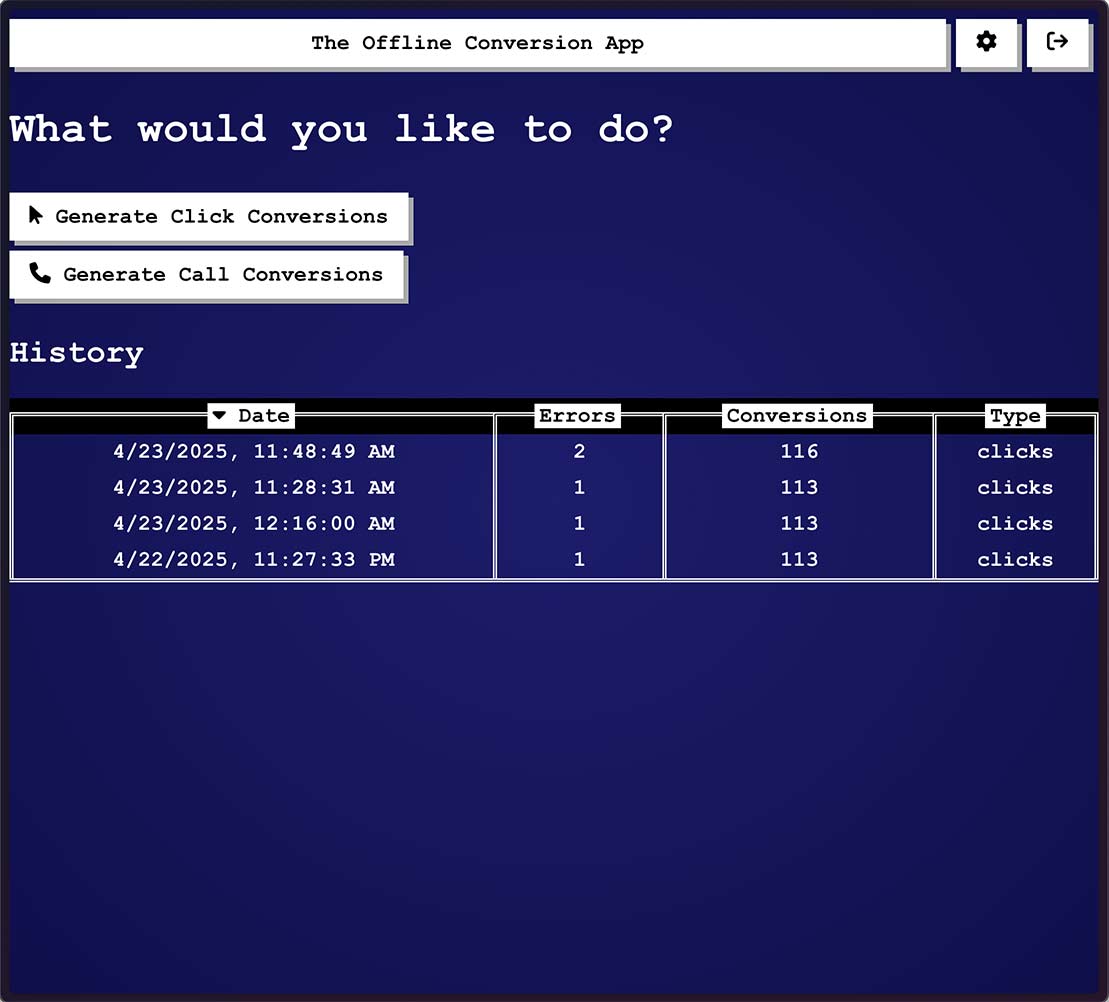Sort history by Date column header
This screenshot has height=1002, width=1109.
pos(263,416)
